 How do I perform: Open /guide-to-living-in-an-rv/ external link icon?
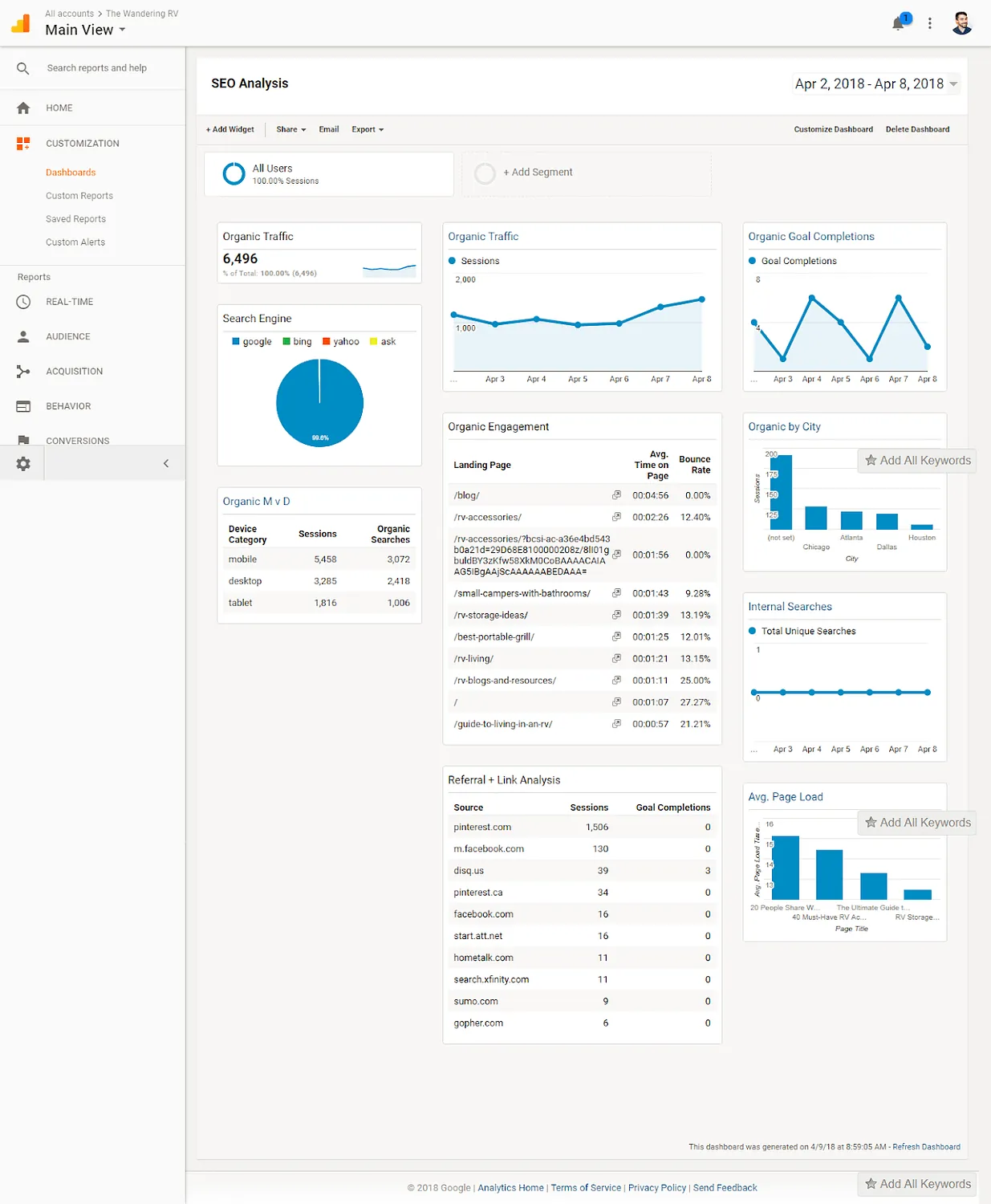[x=616, y=723]
